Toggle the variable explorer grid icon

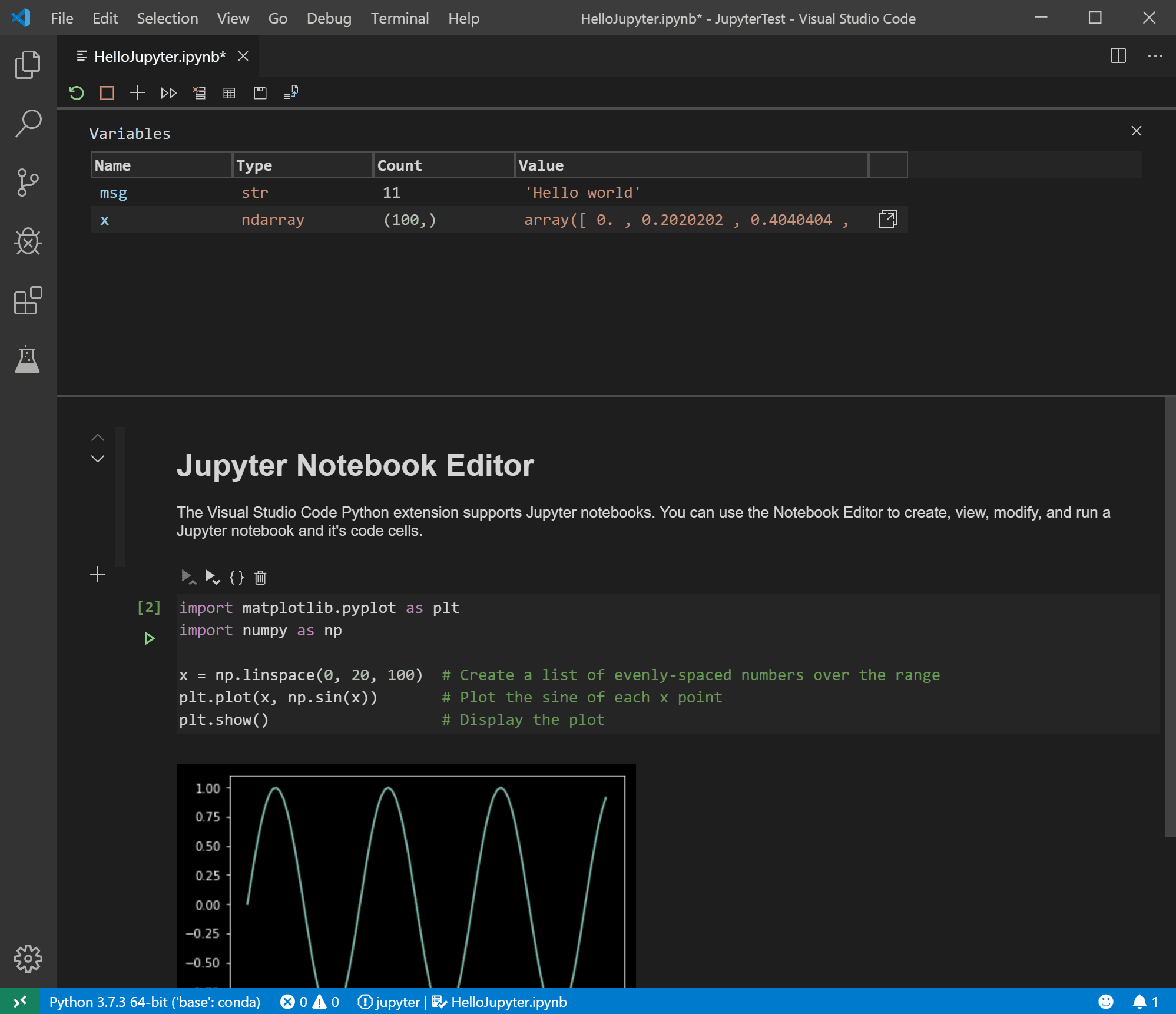coord(229,92)
